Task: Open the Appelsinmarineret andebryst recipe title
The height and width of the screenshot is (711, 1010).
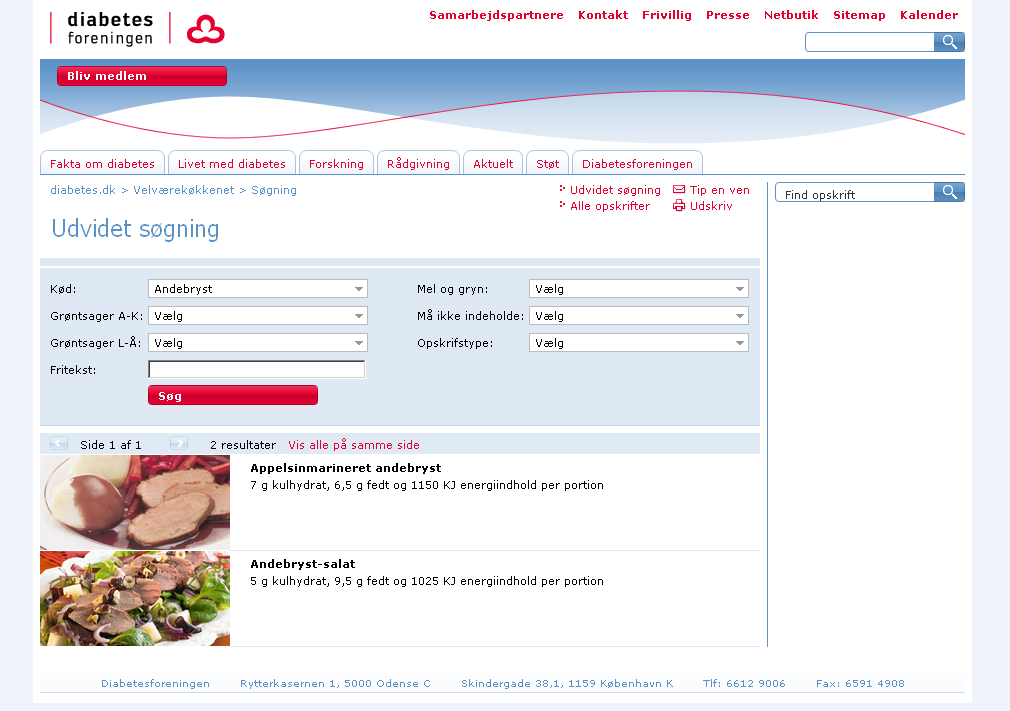Action: pos(346,468)
